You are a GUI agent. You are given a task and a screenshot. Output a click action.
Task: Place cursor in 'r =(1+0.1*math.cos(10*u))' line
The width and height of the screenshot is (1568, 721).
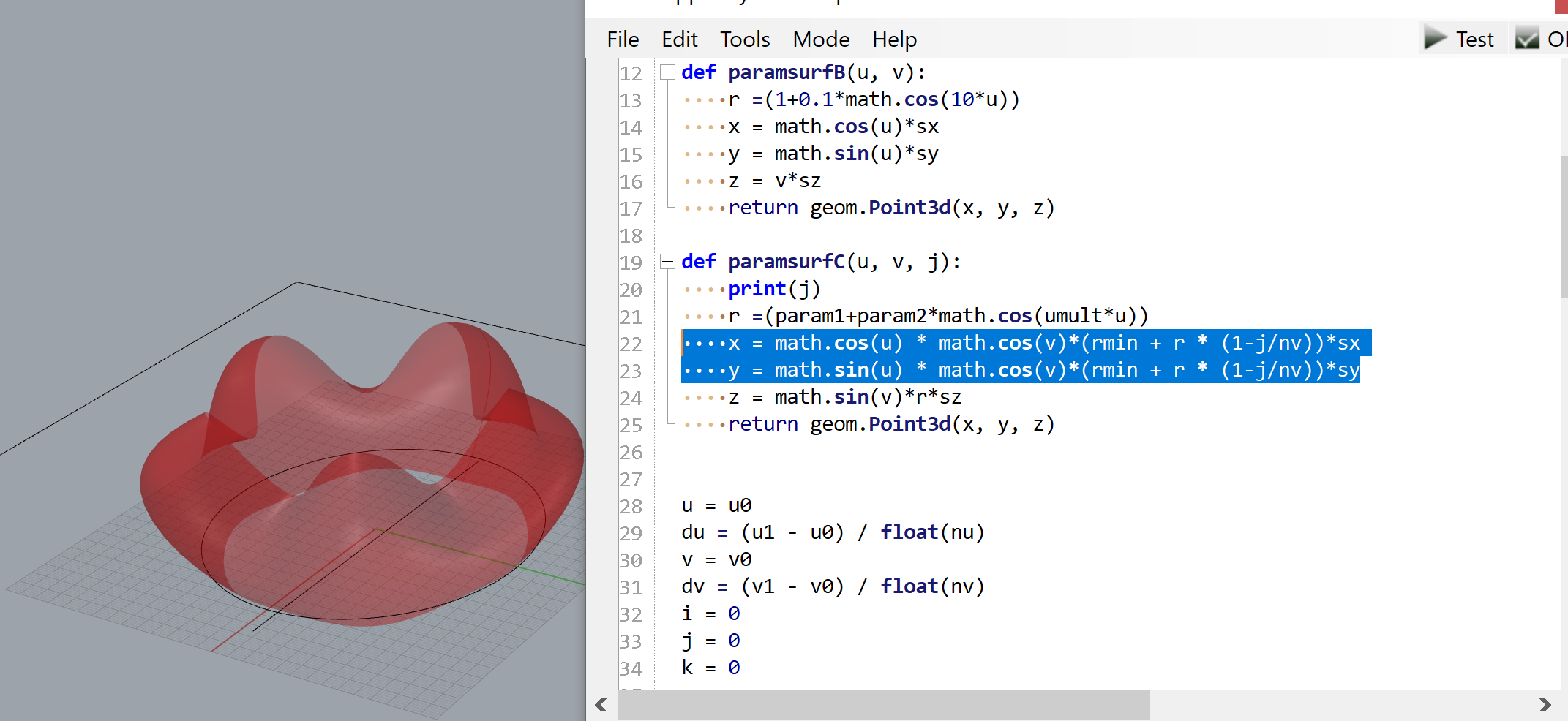click(x=874, y=99)
